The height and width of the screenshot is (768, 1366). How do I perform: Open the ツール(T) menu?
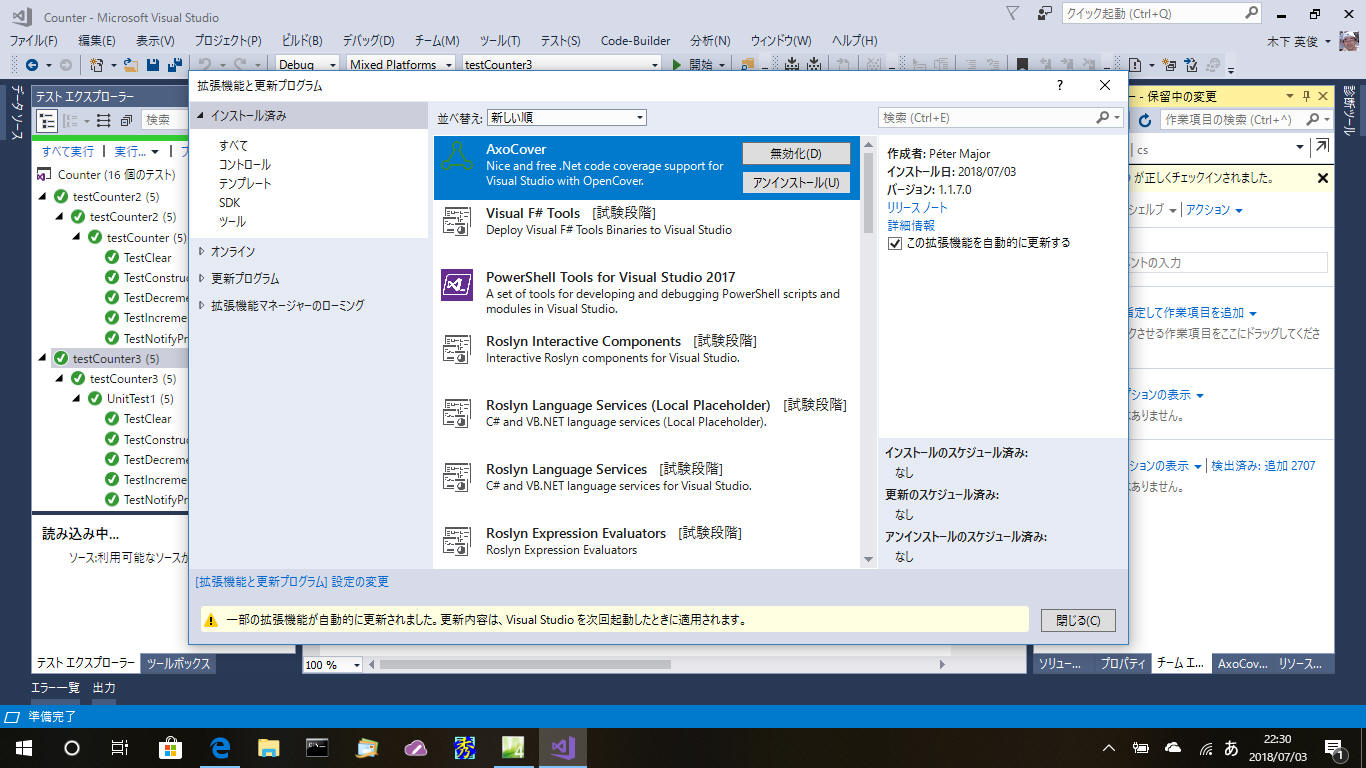point(500,41)
